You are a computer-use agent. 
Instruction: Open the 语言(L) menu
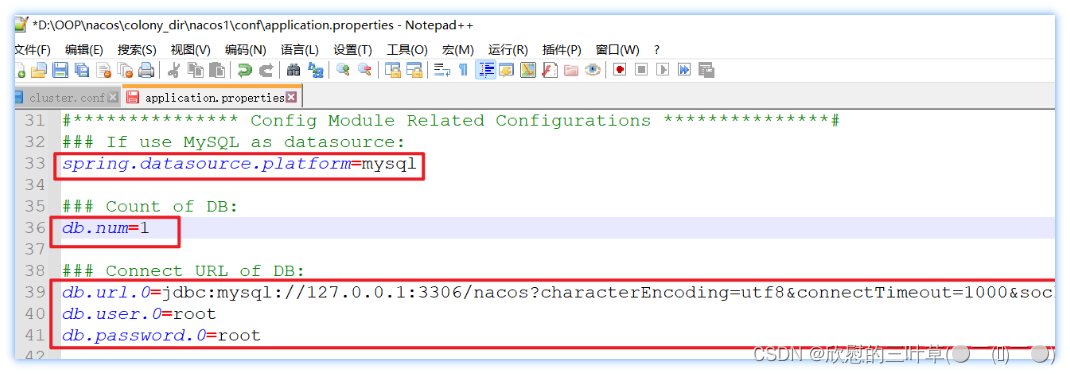pyautogui.click(x=300, y=50)
